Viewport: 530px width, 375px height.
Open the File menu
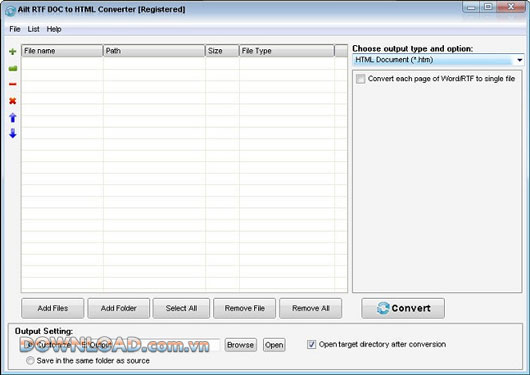click(x=15, y=29)
